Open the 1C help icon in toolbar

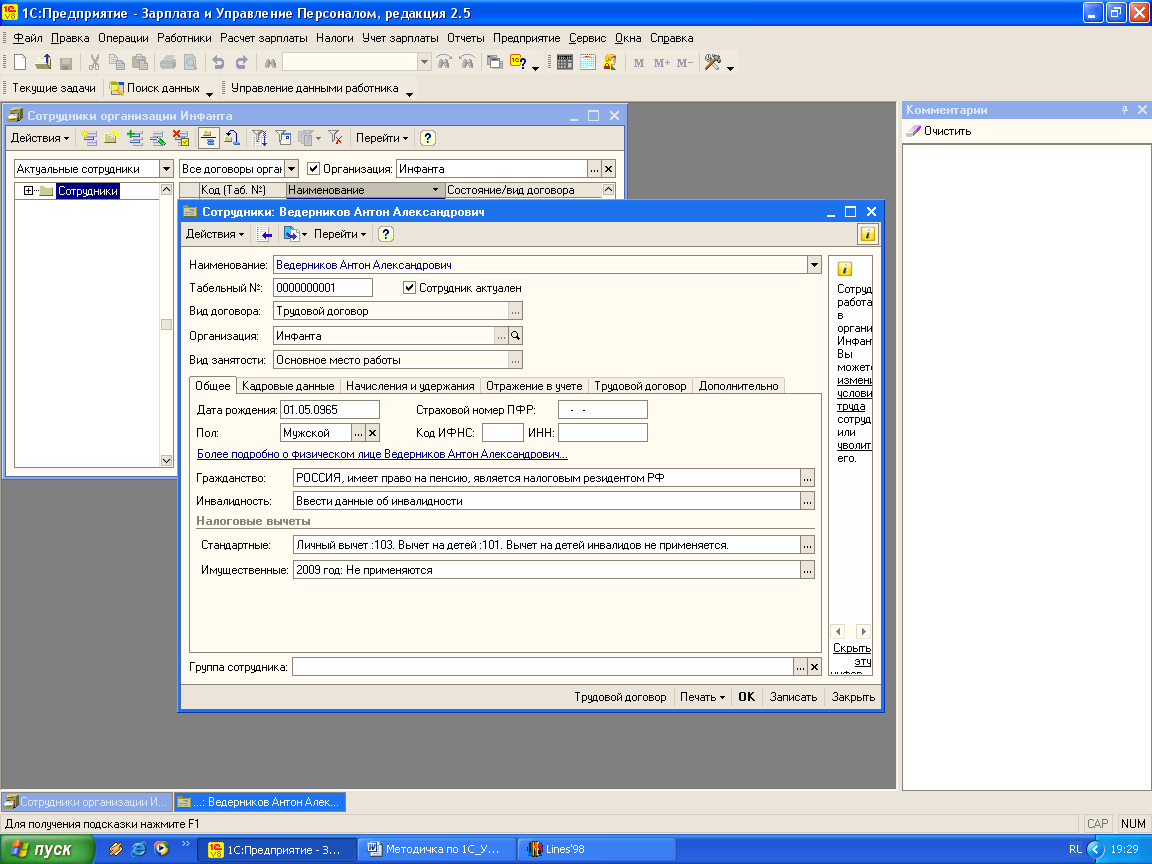point(518,62)
